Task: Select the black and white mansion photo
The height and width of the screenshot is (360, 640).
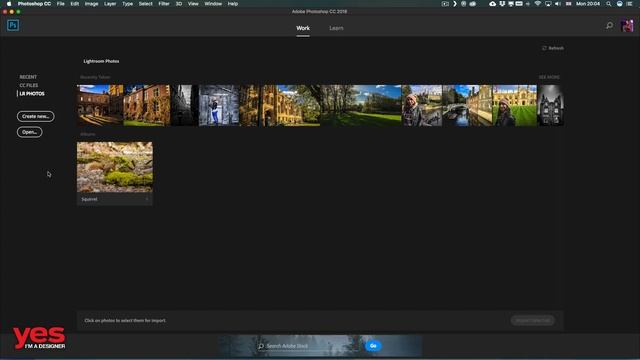Action: click(551, 105)
